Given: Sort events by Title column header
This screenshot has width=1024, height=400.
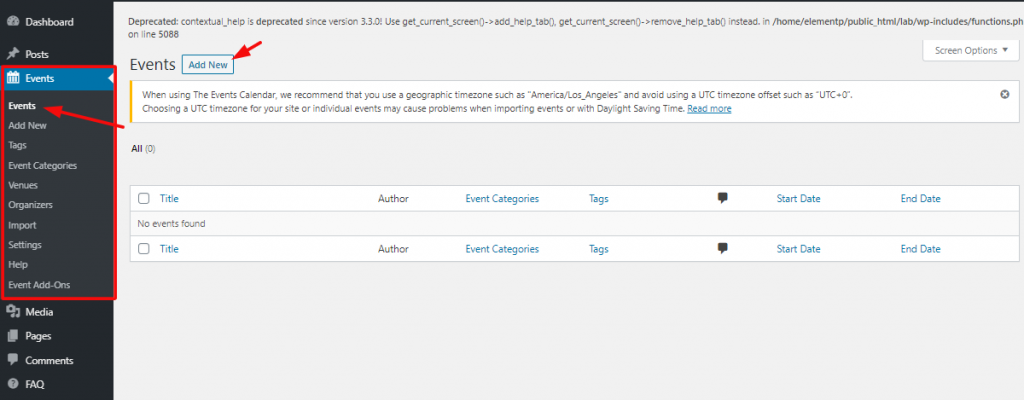Looking at the screenshot, I should [169, 199].
